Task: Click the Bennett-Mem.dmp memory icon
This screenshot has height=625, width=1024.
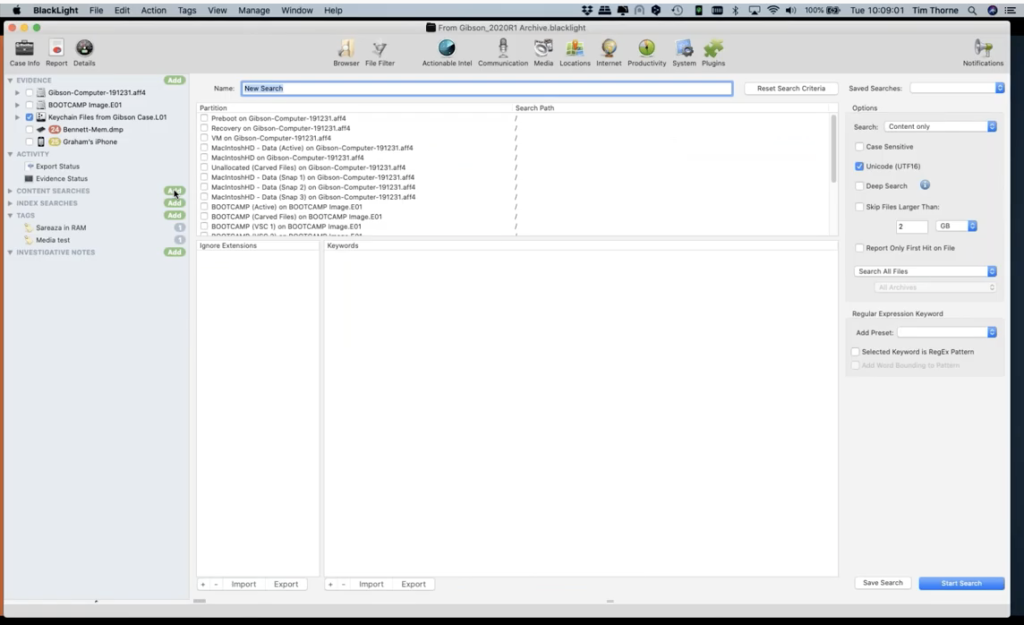Action: [41, 129]
